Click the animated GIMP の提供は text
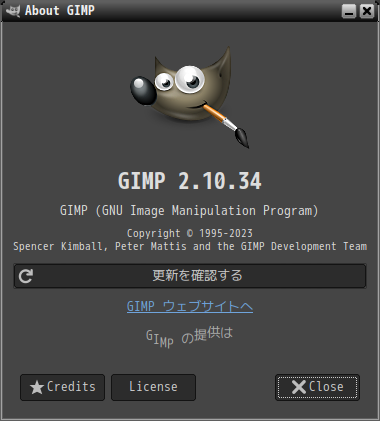Image resolution: width=380 pixels, height=421 pixels. [x=189, y=337]
